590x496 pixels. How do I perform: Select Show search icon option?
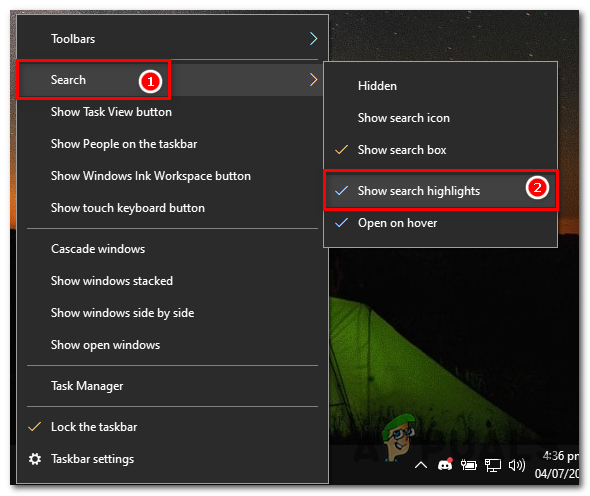click(440, 118)
